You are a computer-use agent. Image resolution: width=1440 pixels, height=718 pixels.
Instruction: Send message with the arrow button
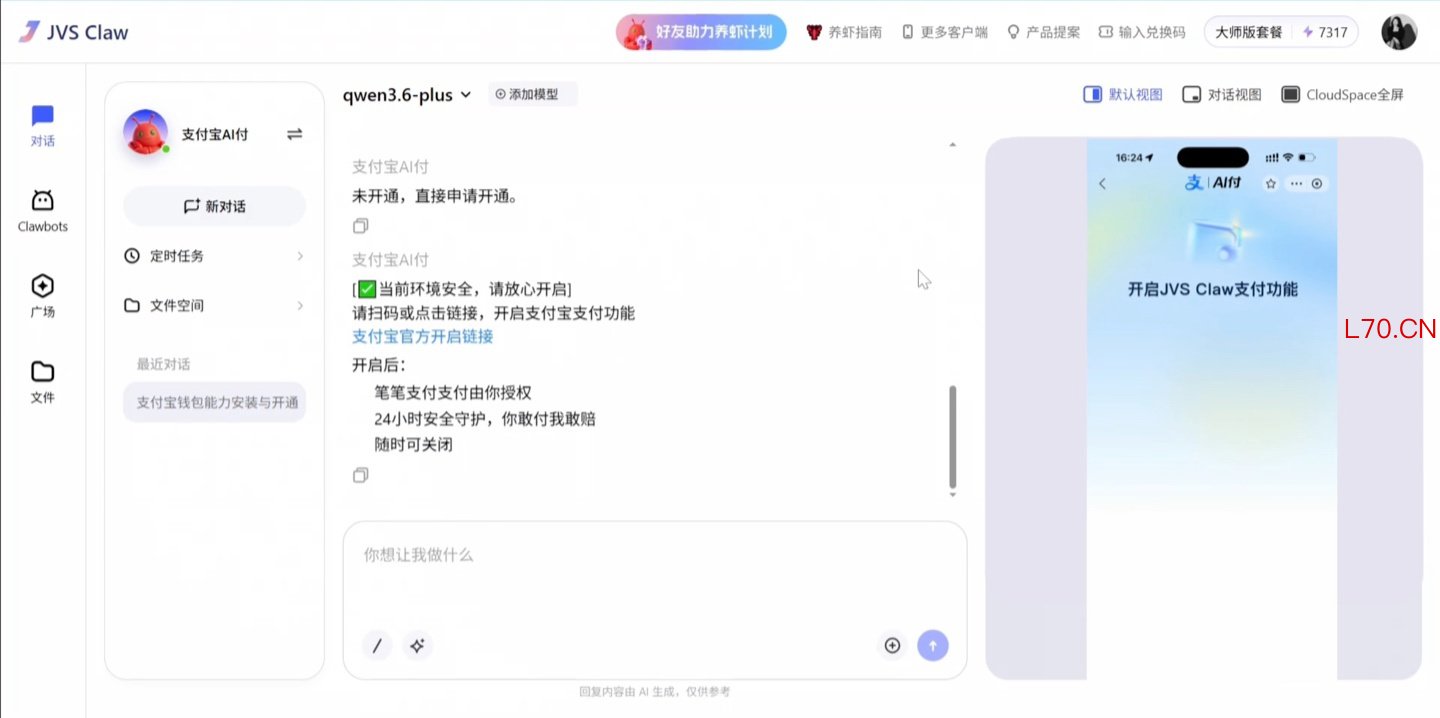933,646
